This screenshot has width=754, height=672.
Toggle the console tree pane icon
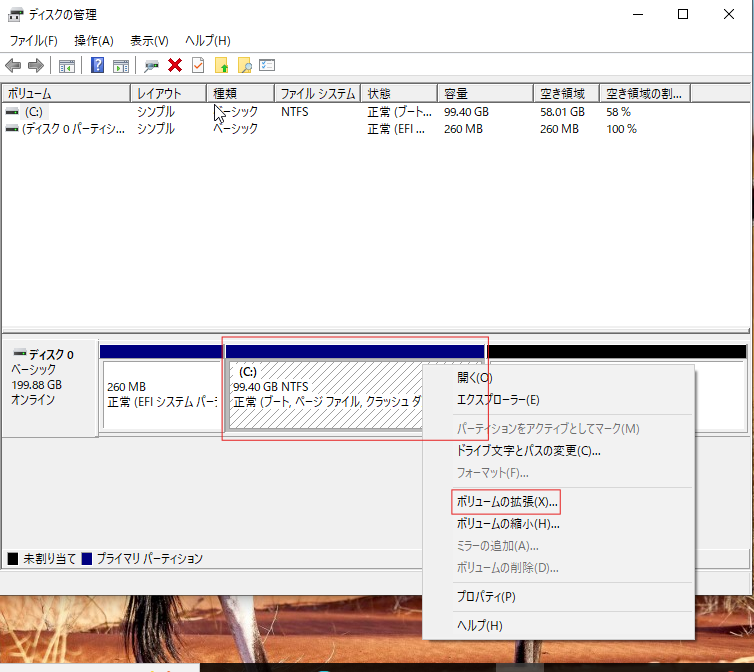[x=66, y=65]
